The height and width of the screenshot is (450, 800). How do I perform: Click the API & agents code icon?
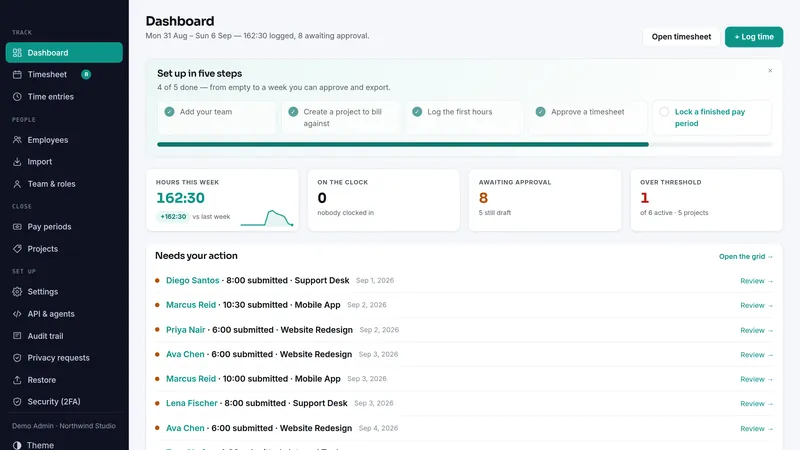point(17,314)
